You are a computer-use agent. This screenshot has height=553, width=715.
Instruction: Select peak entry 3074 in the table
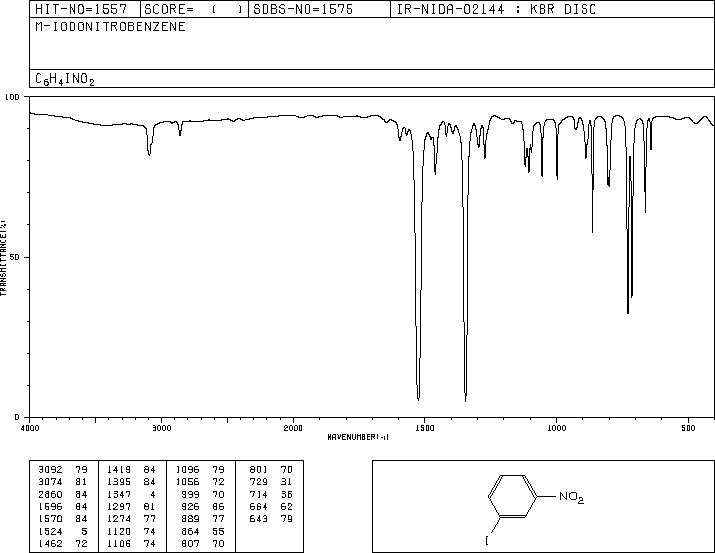(x=51, y=482)
